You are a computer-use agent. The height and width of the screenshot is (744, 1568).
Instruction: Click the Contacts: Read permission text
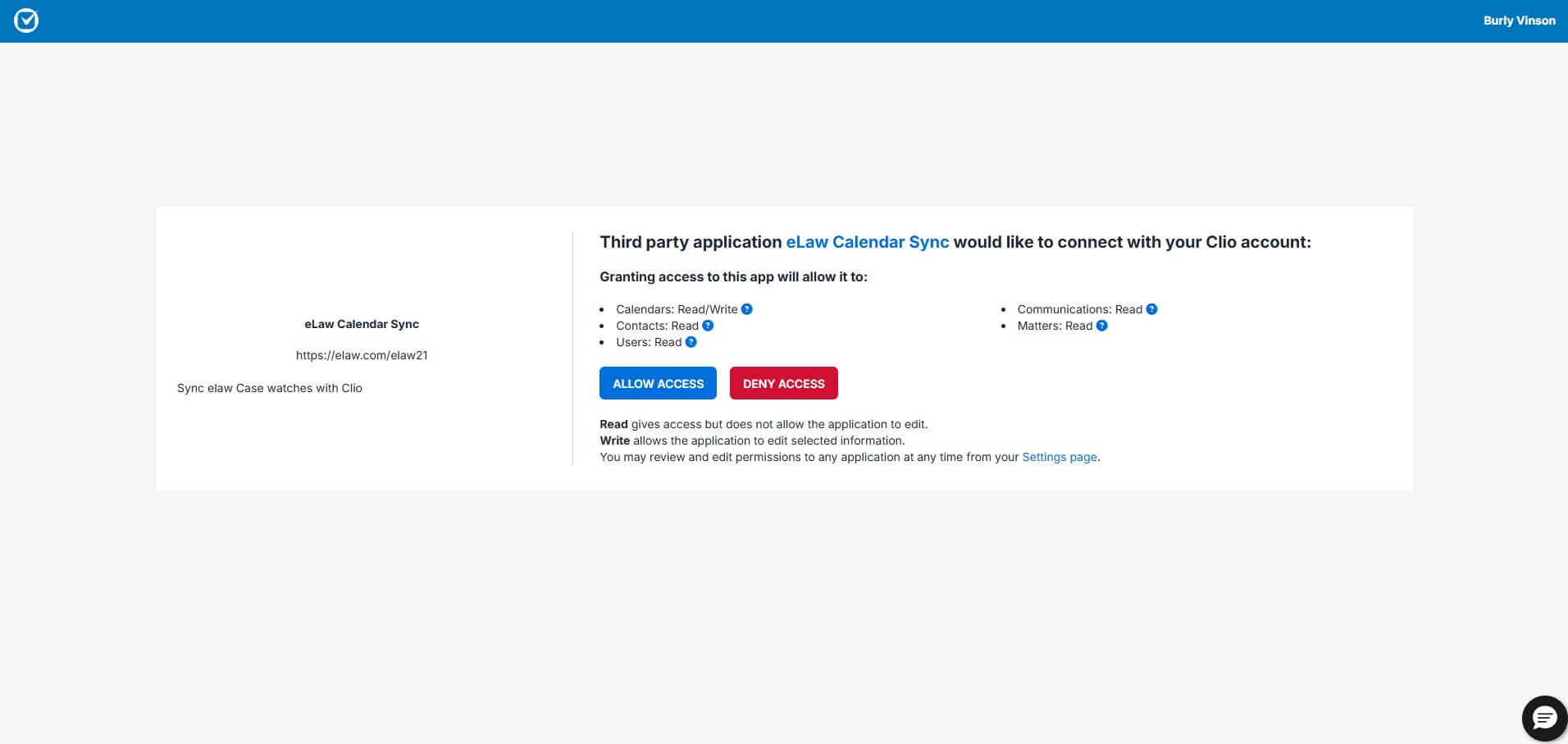657,326
